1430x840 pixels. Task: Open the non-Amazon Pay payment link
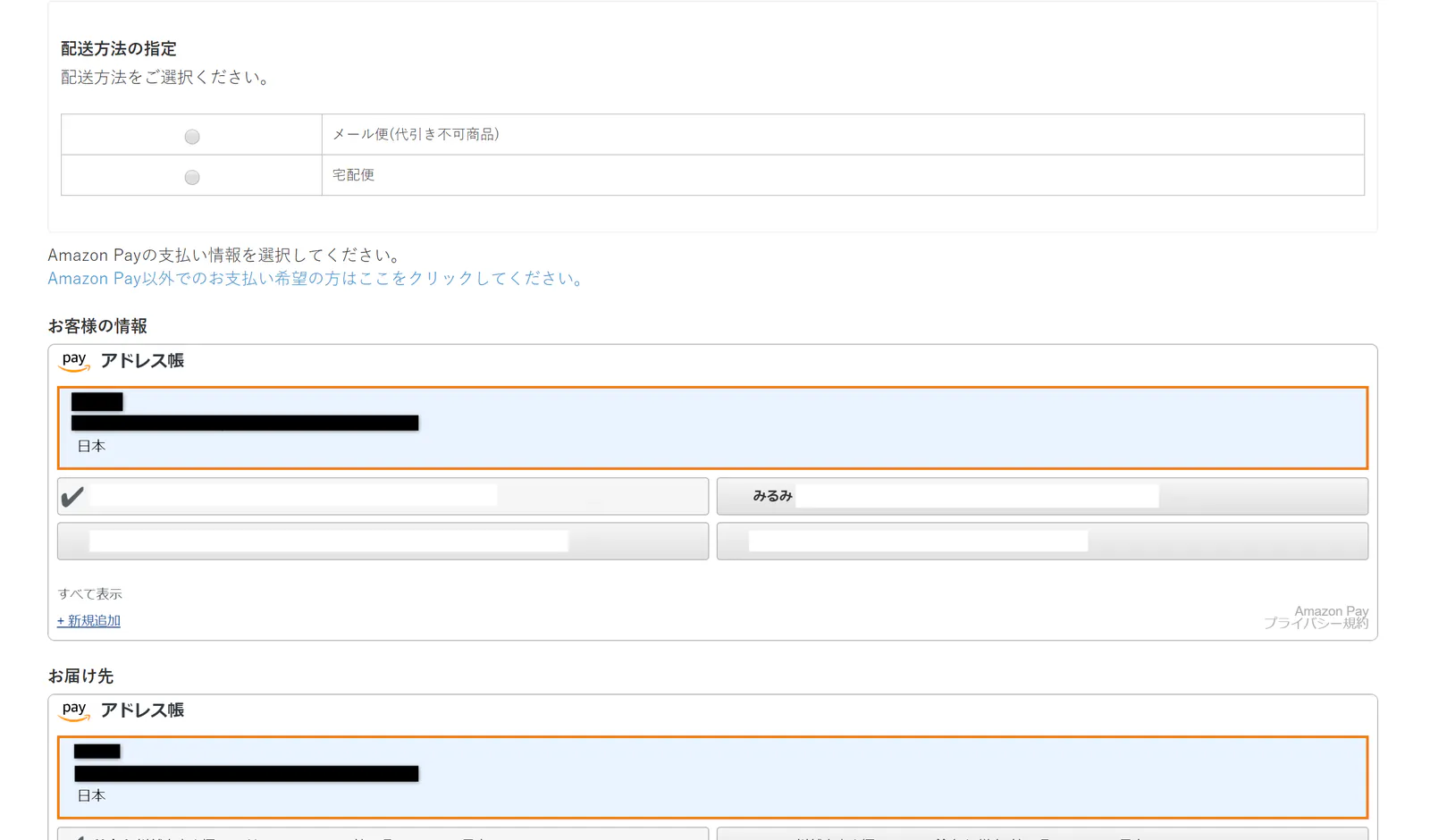click(317, 279)
